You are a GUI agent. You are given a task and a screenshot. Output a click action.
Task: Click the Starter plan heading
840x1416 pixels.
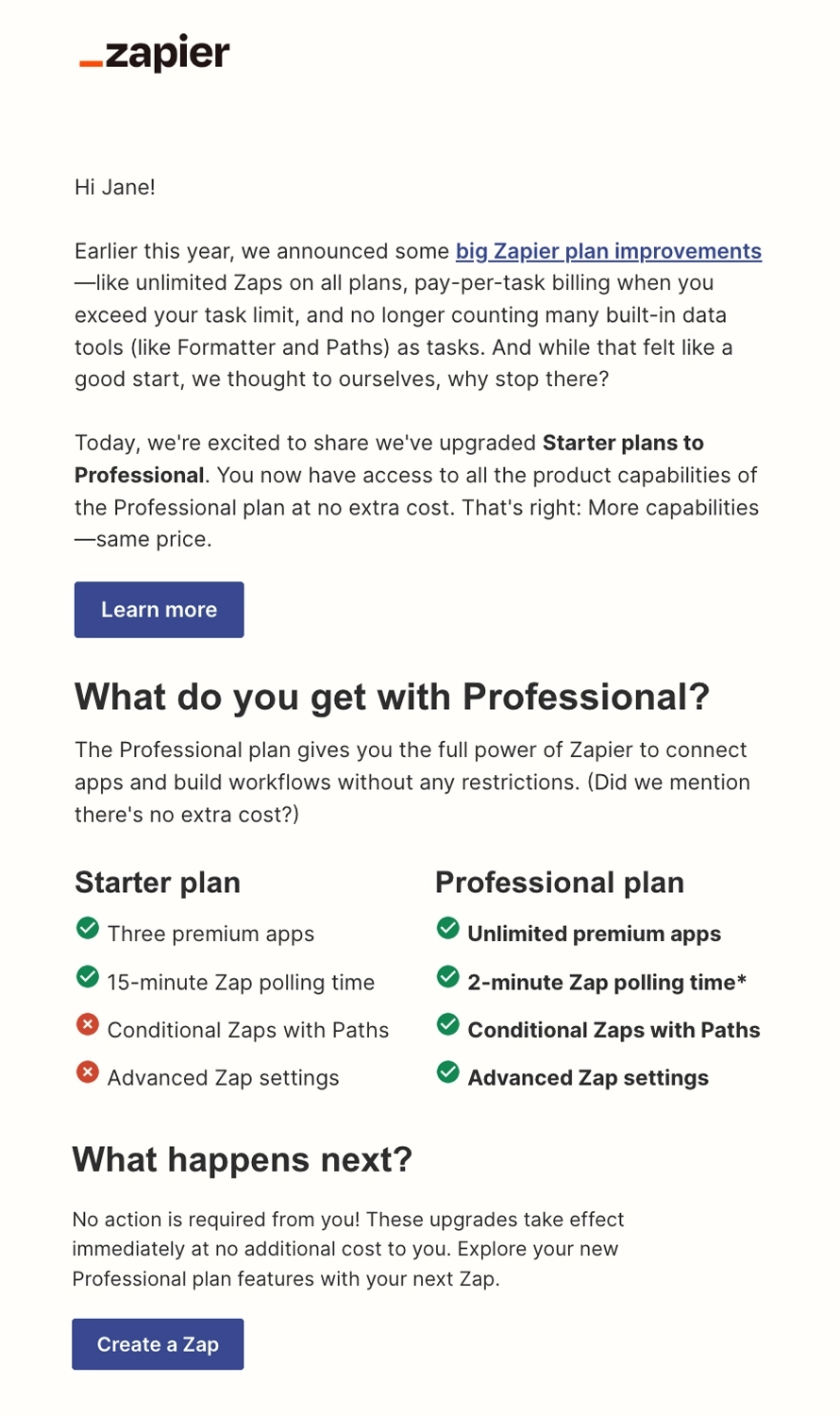click(157, 883)
